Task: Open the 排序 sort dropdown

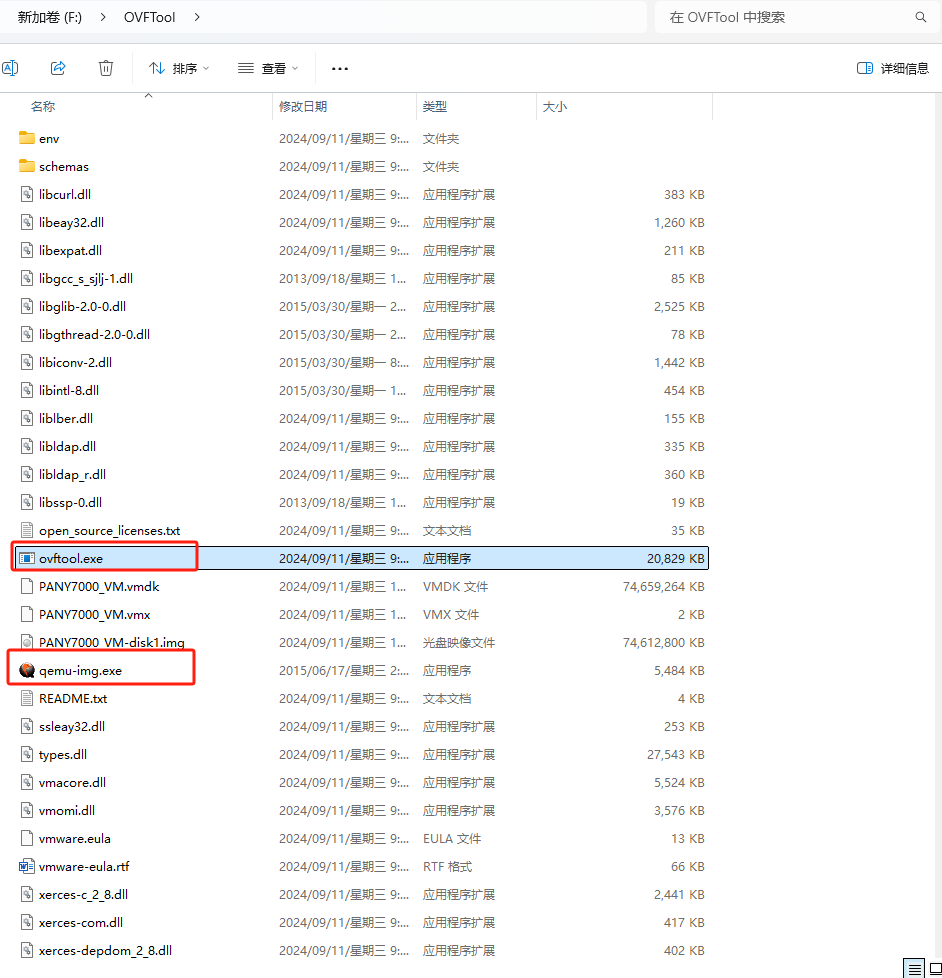Action: (179, 68)
